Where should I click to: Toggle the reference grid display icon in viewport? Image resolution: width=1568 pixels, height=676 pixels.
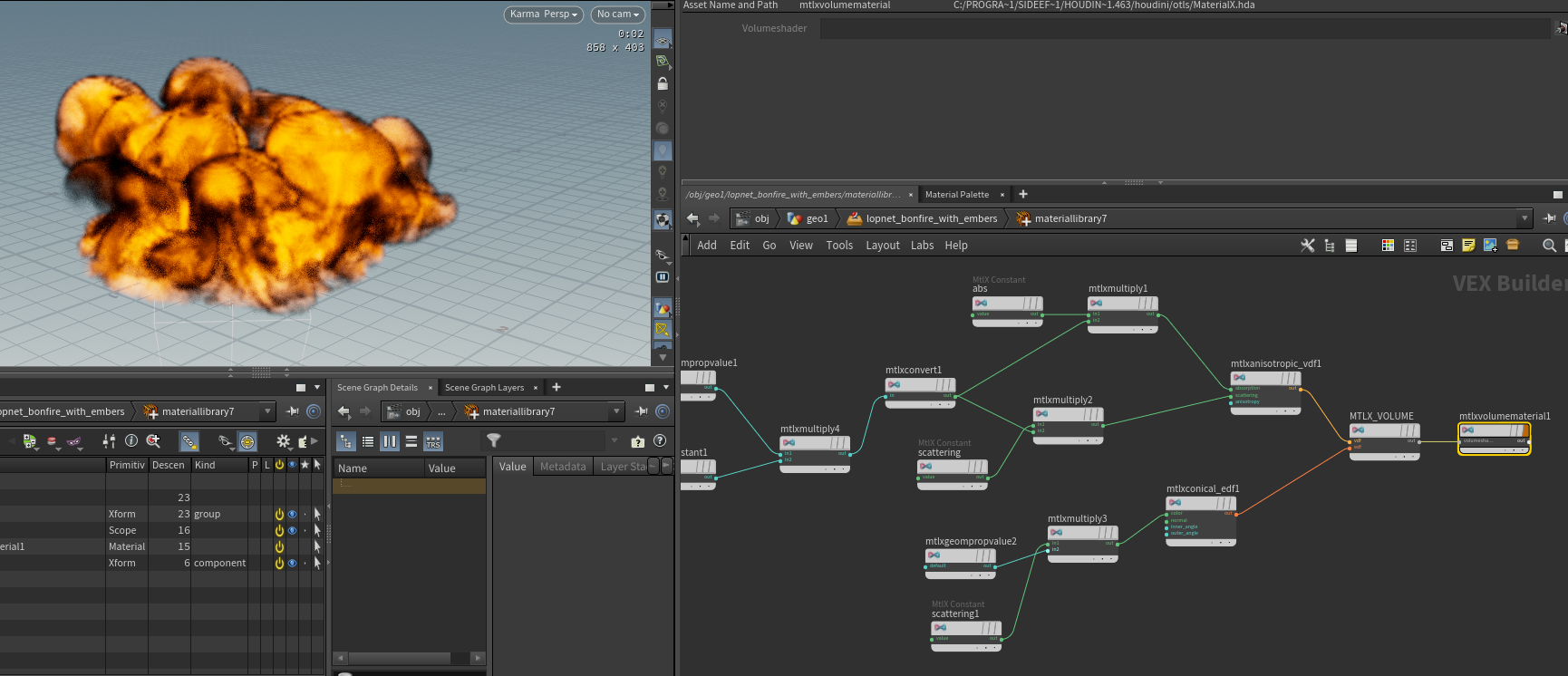click(663, 40)
